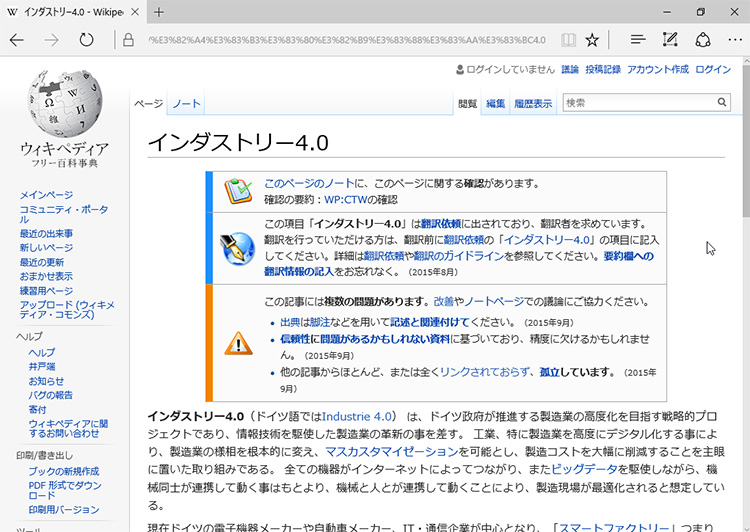Click the おまかせ表示 sidebar link
This screenshot has width=750, height=532.
(46, 276)
